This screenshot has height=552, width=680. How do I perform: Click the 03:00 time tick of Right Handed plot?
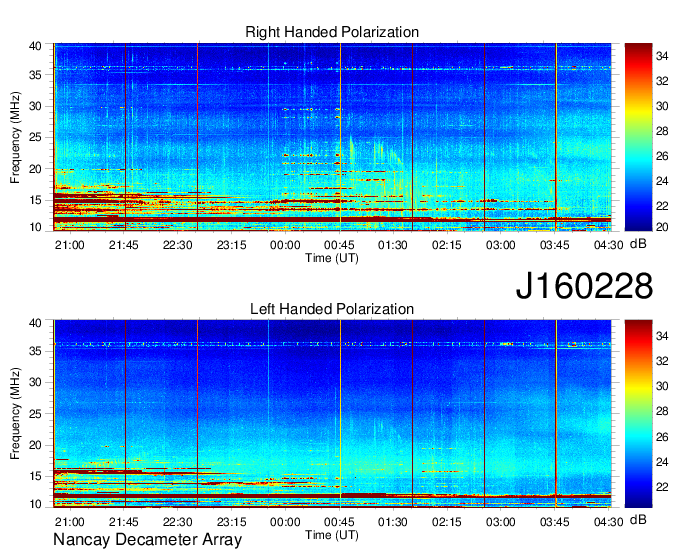point(500,245)
